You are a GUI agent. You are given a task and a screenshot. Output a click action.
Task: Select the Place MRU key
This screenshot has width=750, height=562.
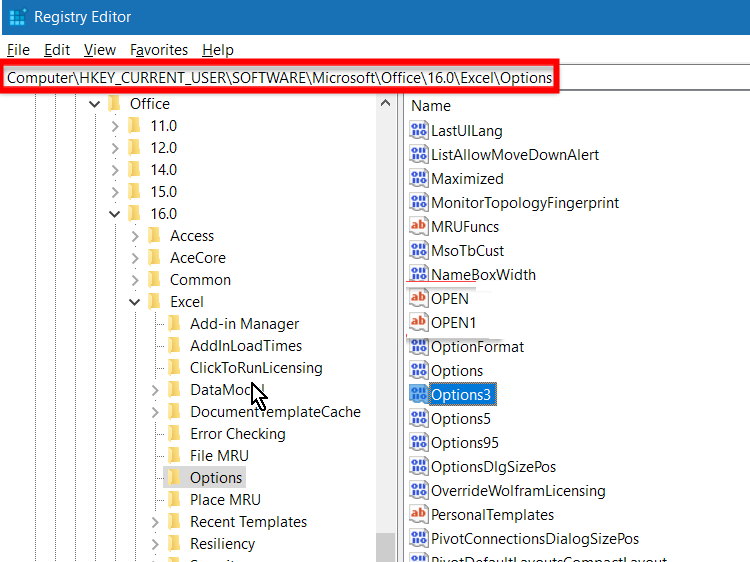[225, 500]
